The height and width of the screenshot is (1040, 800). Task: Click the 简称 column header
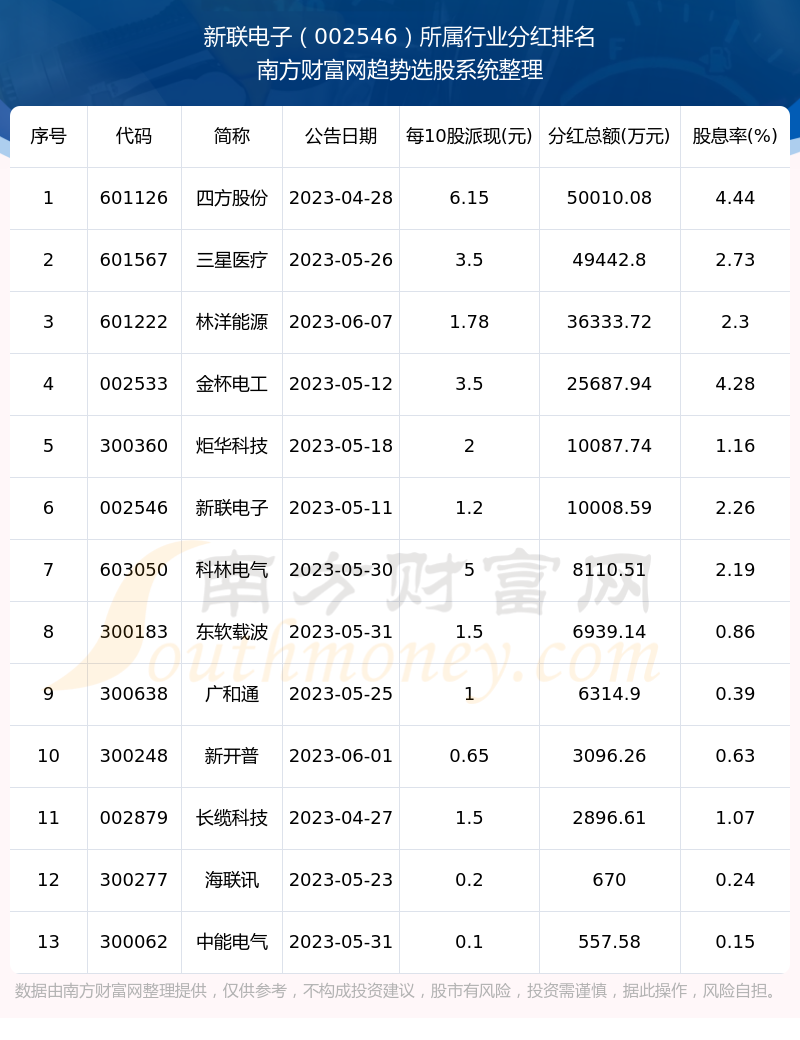coord(232,136)
